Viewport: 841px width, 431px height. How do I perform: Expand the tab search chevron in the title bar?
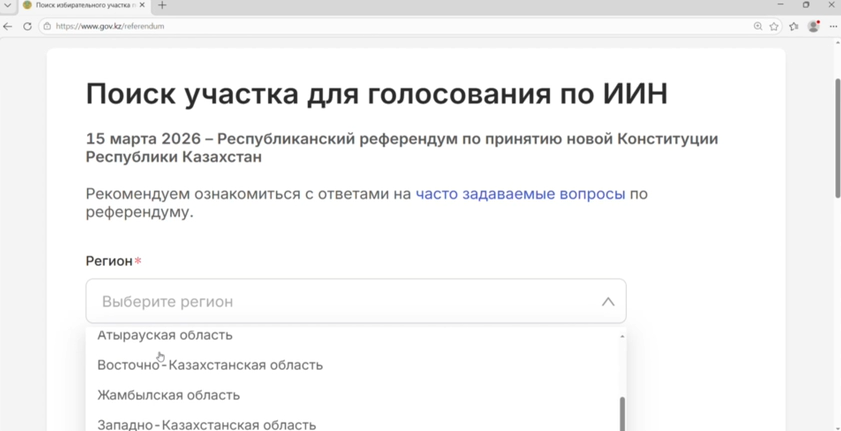(8, 6)
